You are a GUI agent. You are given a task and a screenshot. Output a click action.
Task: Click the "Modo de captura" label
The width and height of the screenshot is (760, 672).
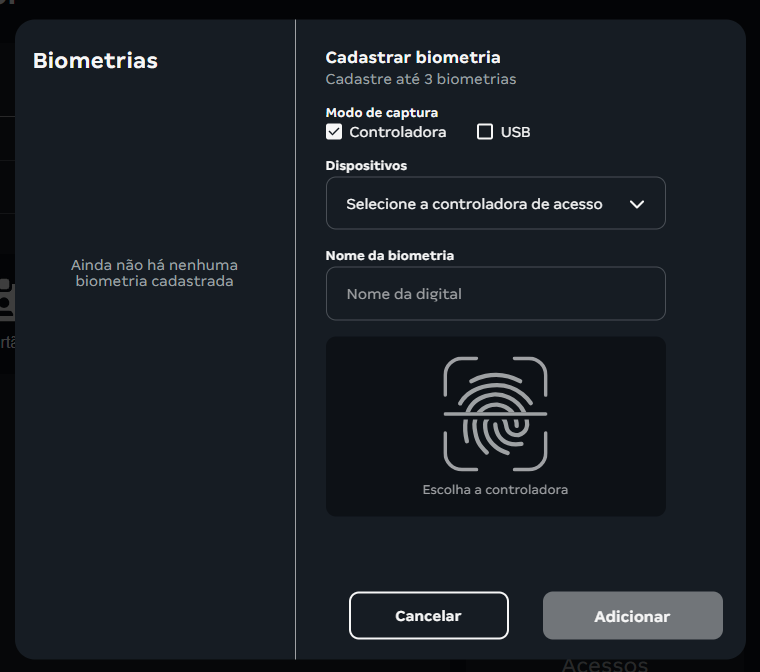click(381, 113)
